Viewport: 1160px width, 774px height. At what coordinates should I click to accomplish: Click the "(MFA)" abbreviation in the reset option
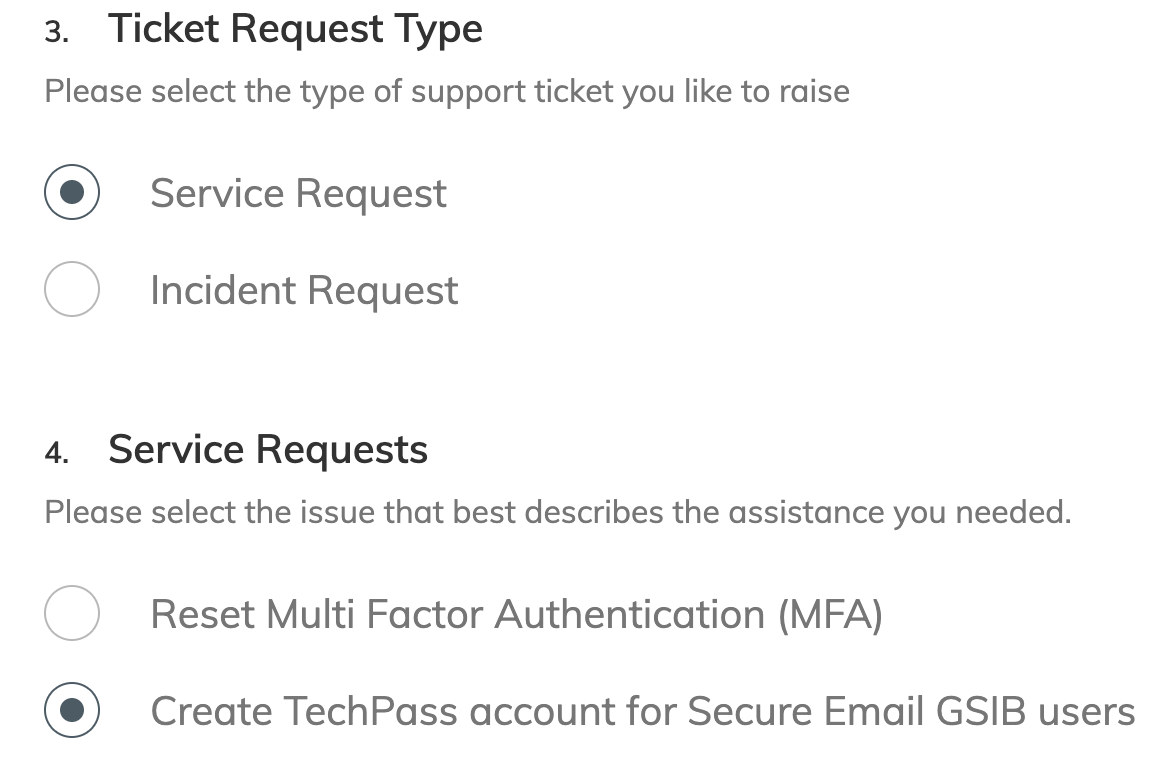pyautogui.click(x=829, y=613)
